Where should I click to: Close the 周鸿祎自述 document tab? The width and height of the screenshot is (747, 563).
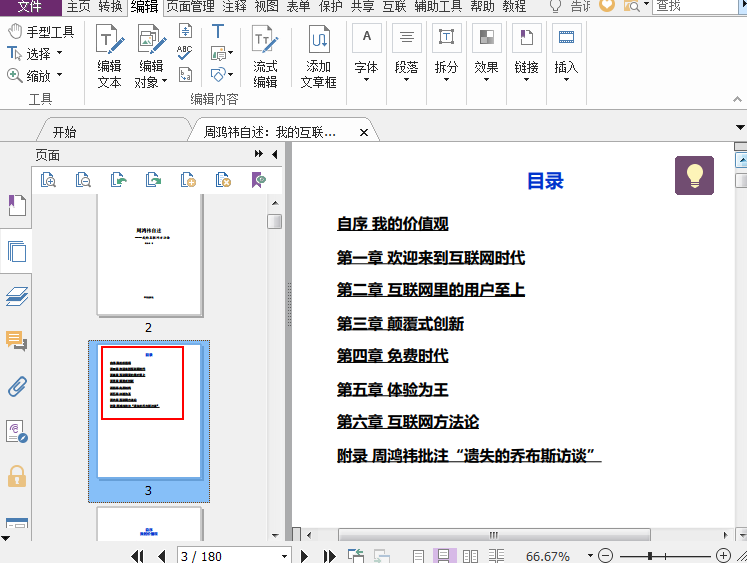point(364,132)
